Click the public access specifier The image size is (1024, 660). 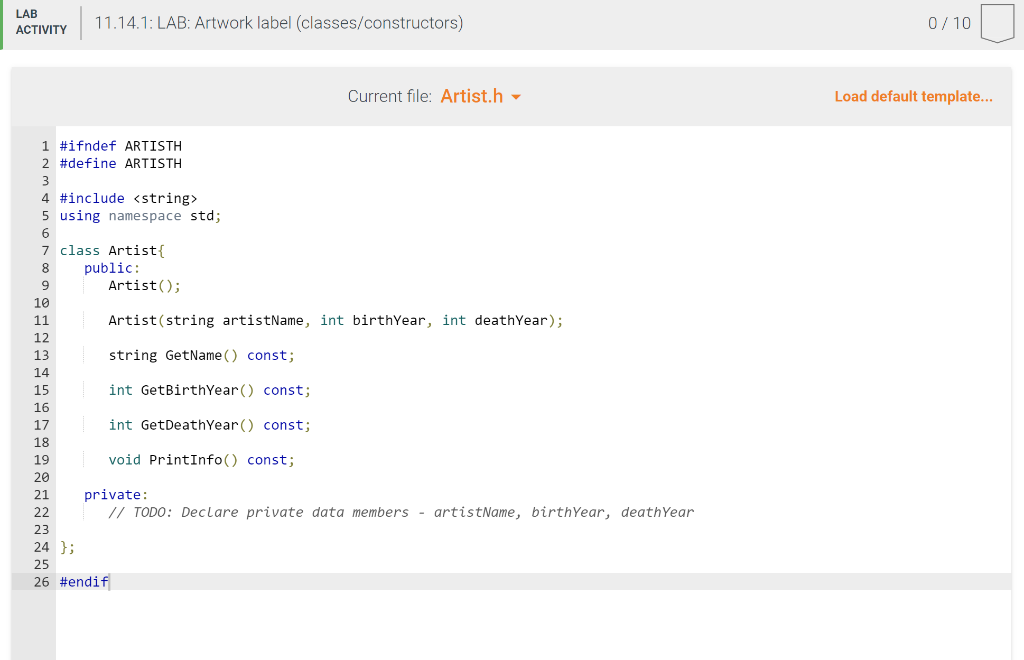click(x=110, y=267)
